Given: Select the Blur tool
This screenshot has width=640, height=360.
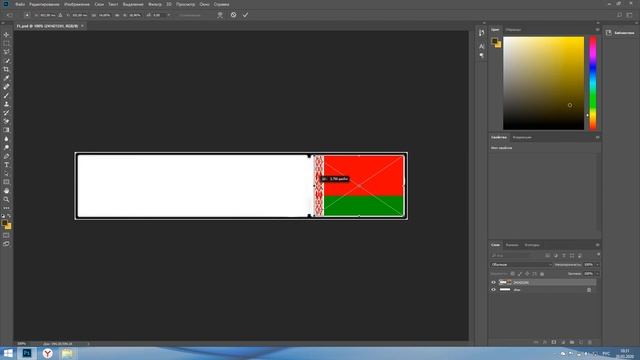Looking at the screenshot, I should tap(6, 139).
